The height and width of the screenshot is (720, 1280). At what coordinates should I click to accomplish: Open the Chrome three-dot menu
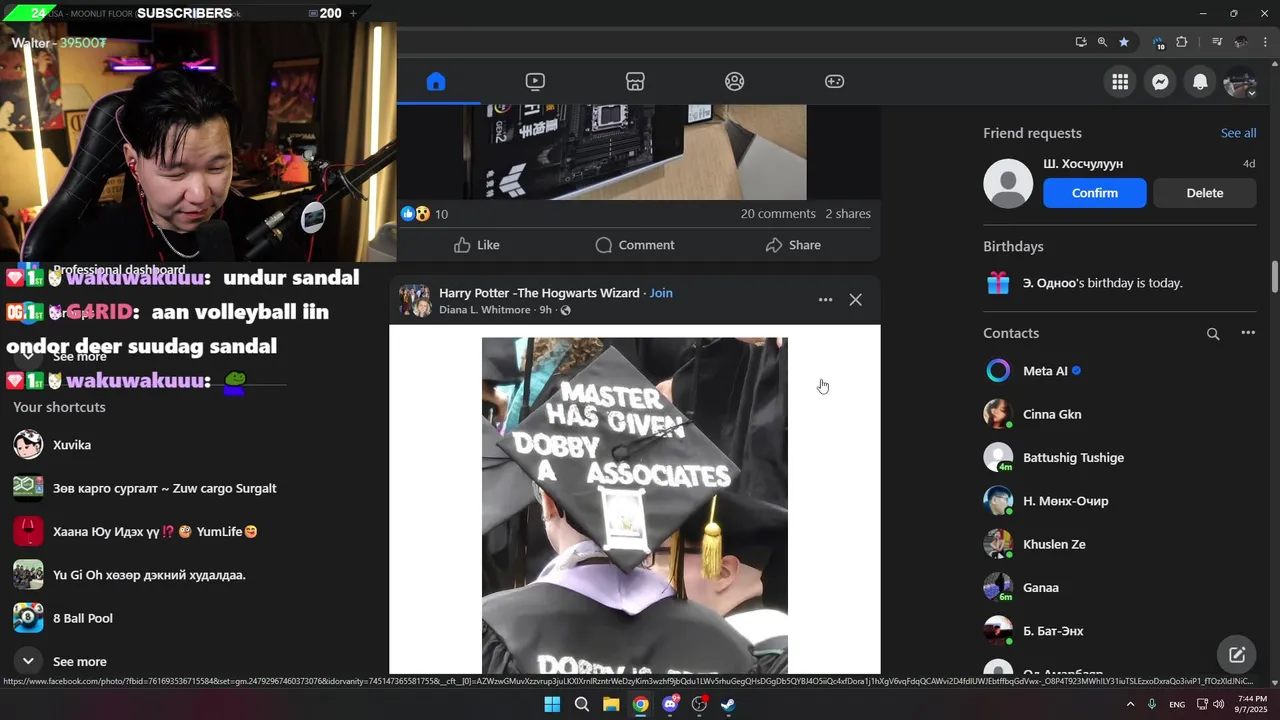tap(1263, 42)
